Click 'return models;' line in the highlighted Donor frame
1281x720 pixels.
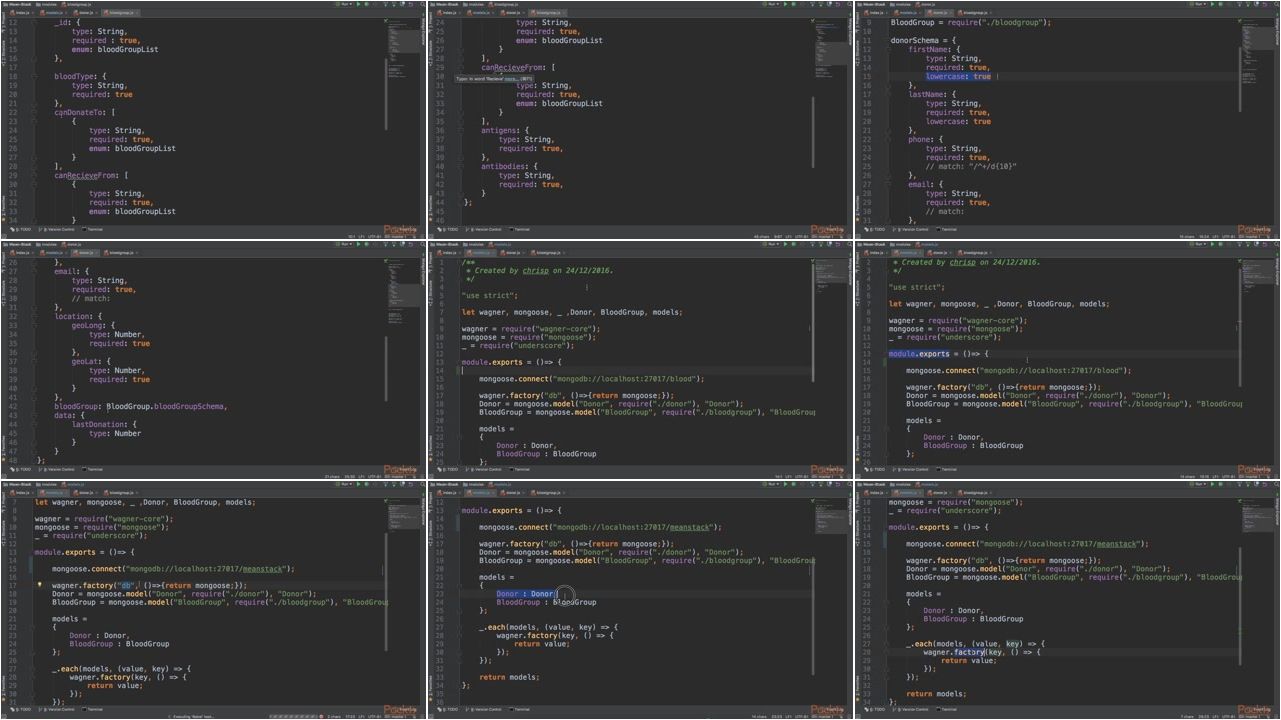(509, 677)
